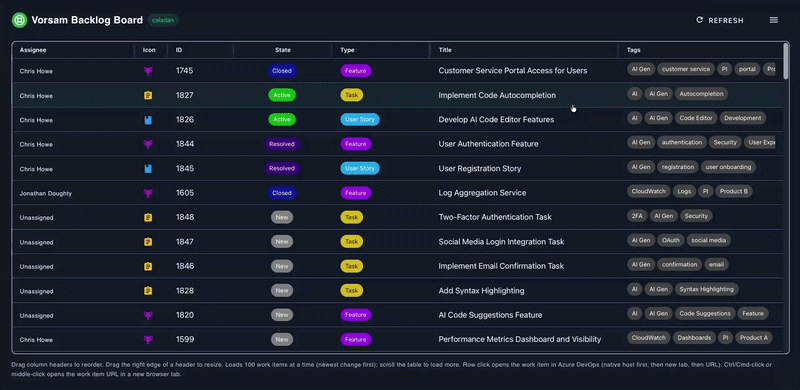
Task: Click the task clipboard icon for 1846
Action: pyautogui.click(x=148, y=266)
